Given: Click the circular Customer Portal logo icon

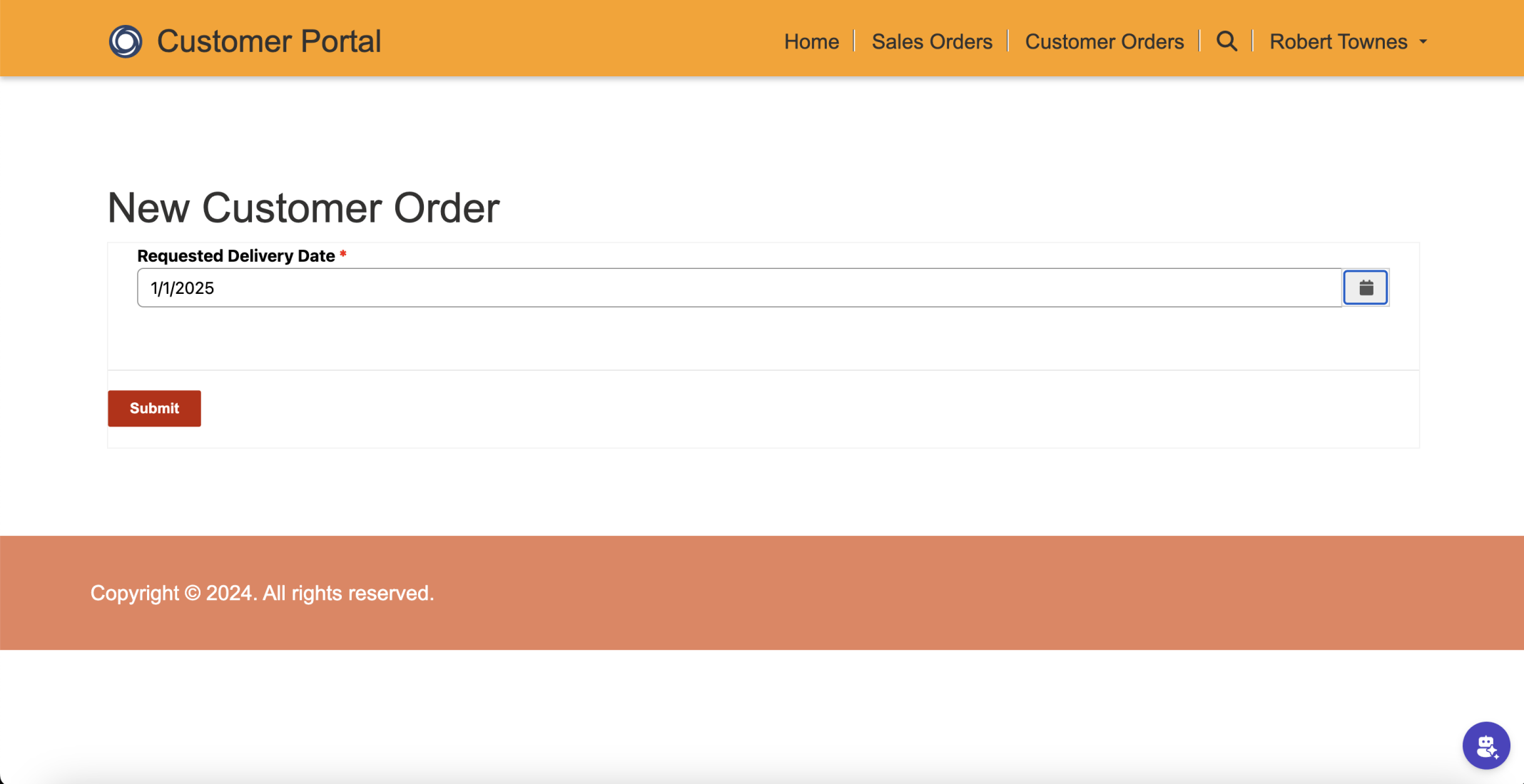Looking at the screenshot, I should click(126, 41).
